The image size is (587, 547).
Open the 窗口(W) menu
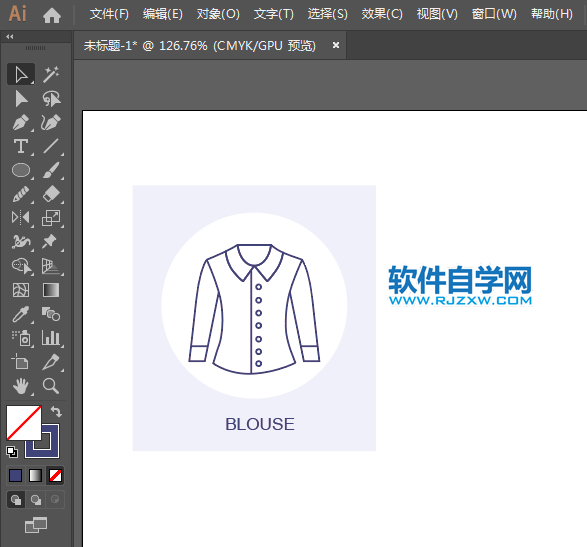coord(494,14)
